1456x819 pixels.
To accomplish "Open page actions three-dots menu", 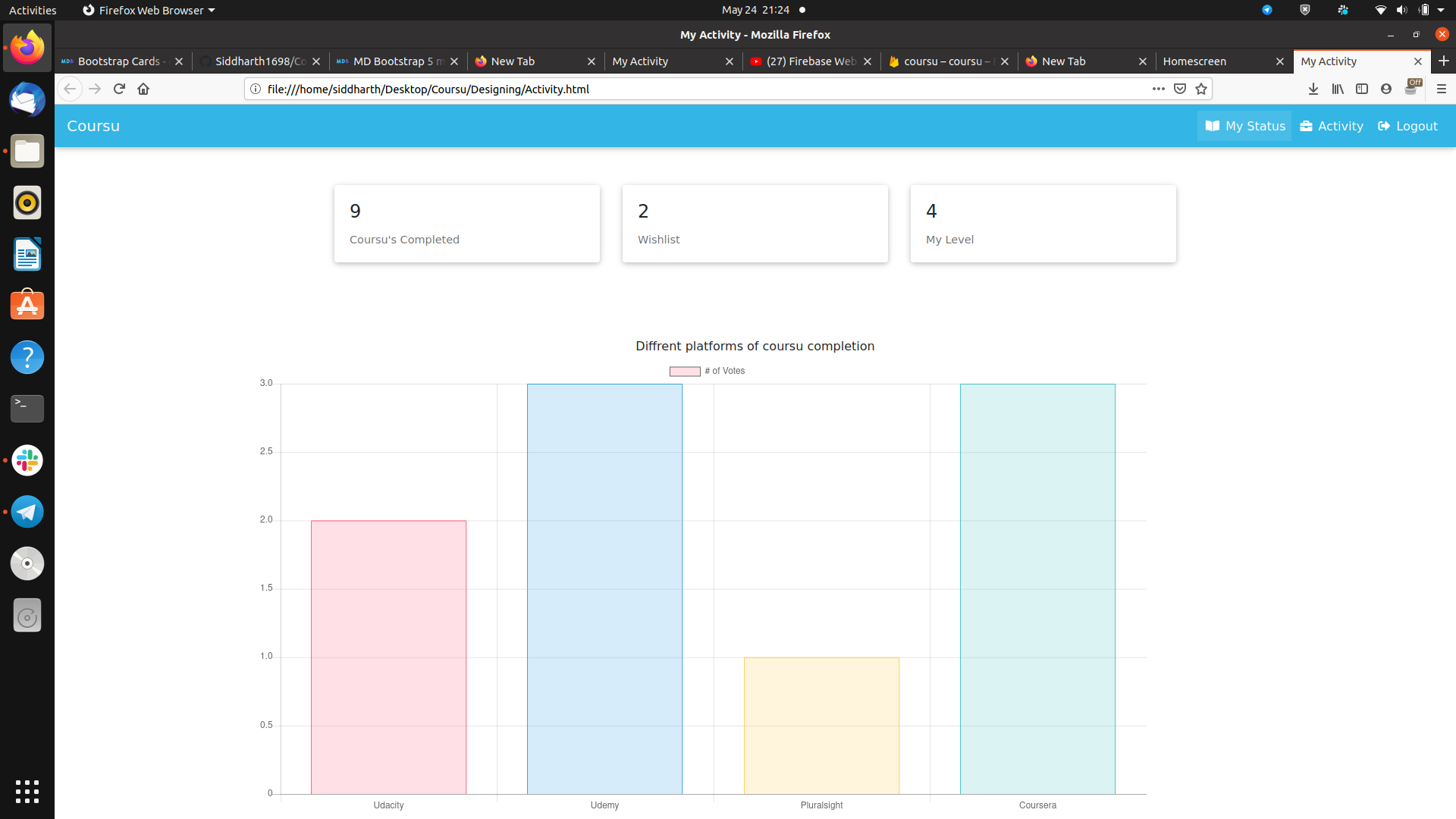I will (x=1158, y=89).
